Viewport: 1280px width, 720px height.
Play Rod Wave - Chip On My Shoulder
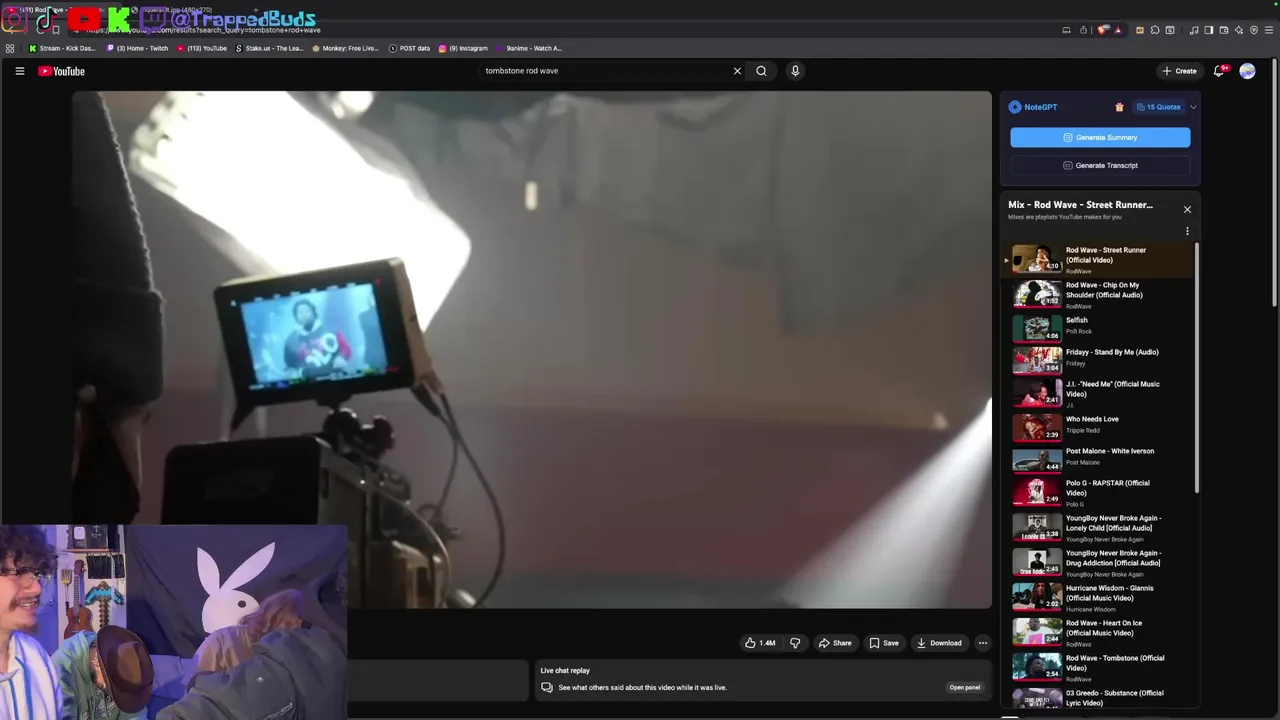(x=1098, y=295)
